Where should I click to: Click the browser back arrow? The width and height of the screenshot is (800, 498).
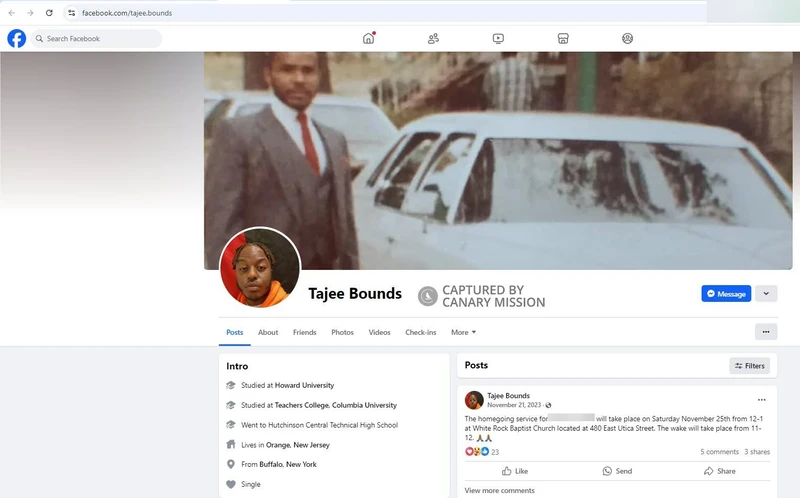(11, 12)
